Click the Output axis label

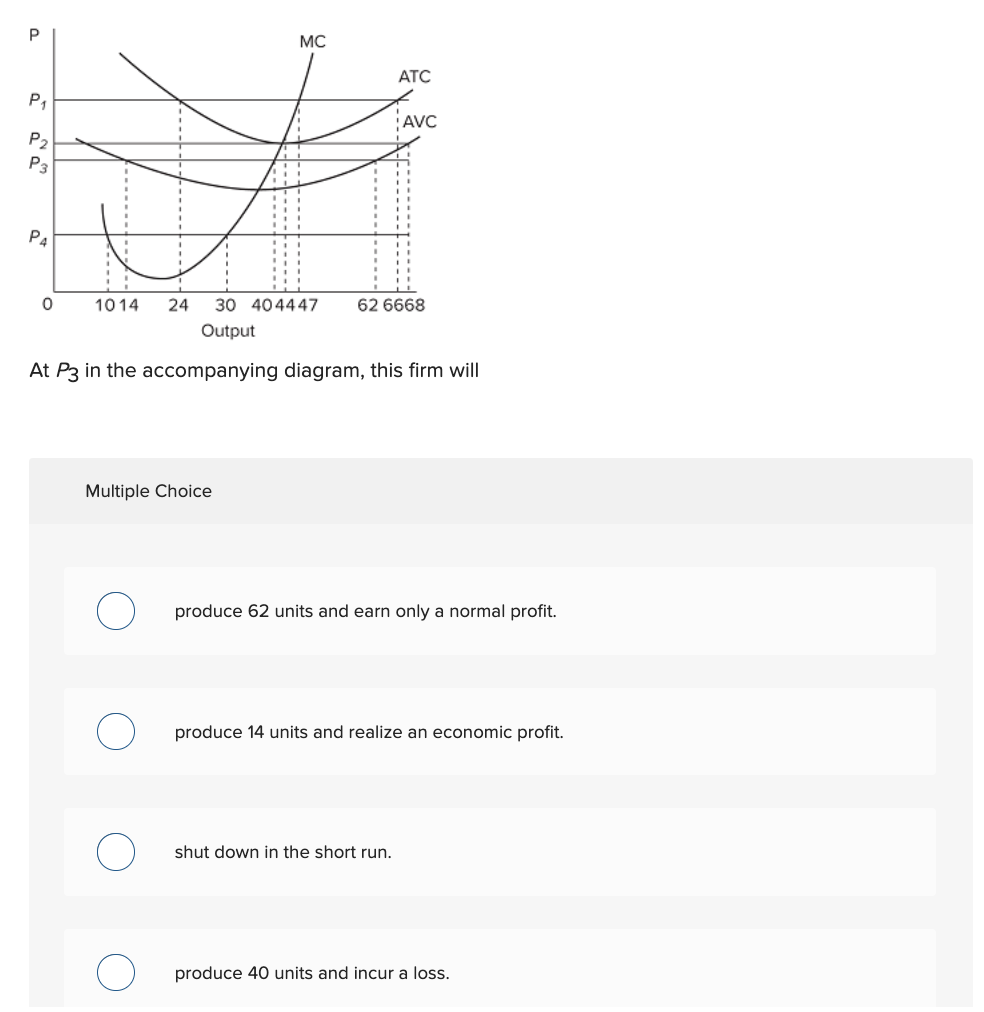(228, 330)
